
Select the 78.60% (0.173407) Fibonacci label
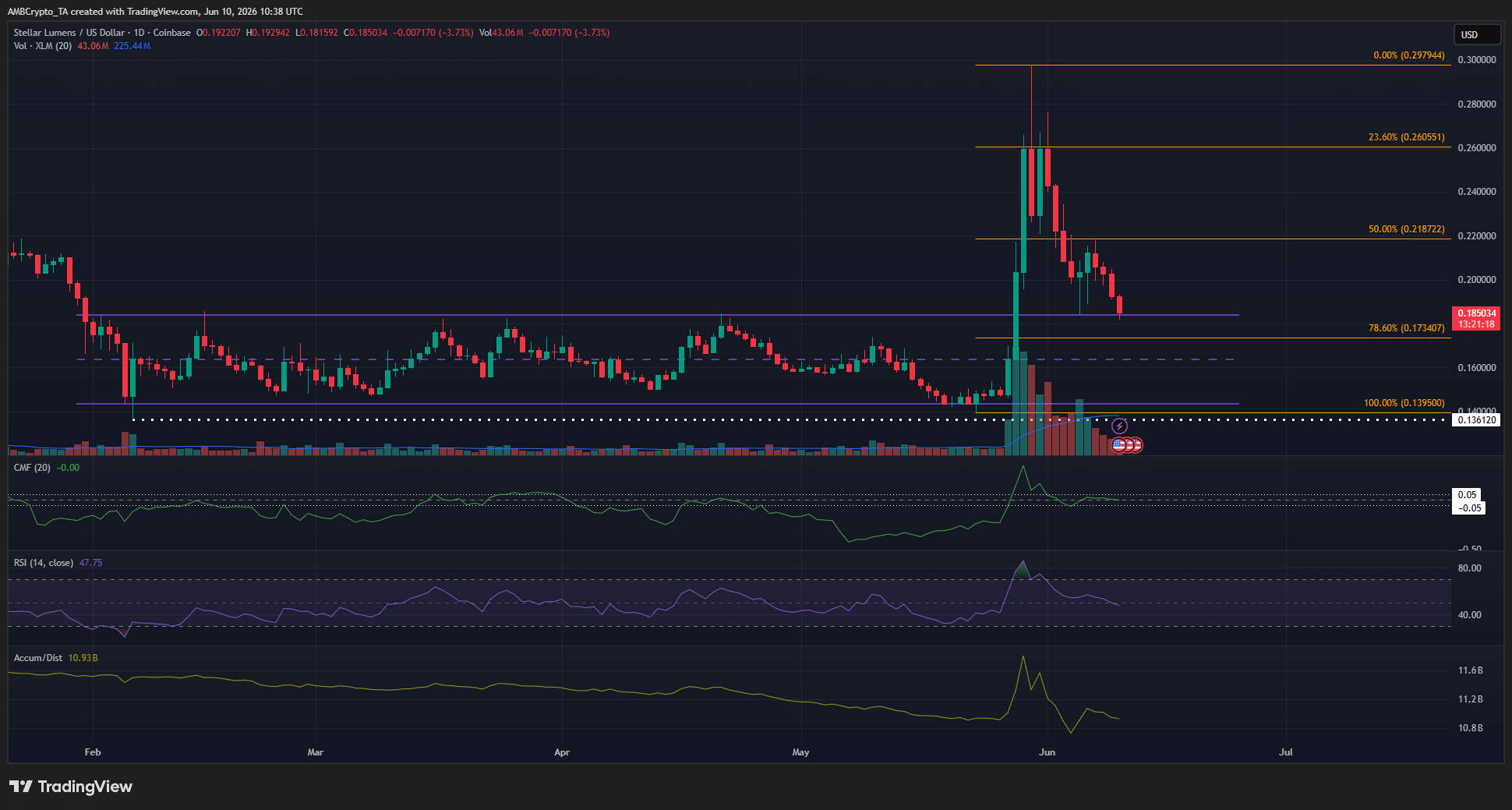(x=1407, y=328)
